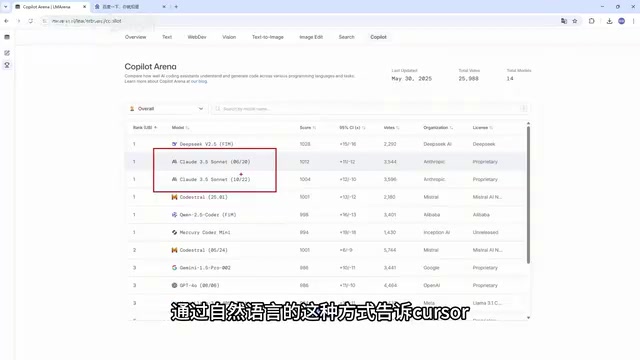This screenshot has width=640, height=360.
Task: Select 'Codestral (25.01)' model name
Action: [204, 197]
